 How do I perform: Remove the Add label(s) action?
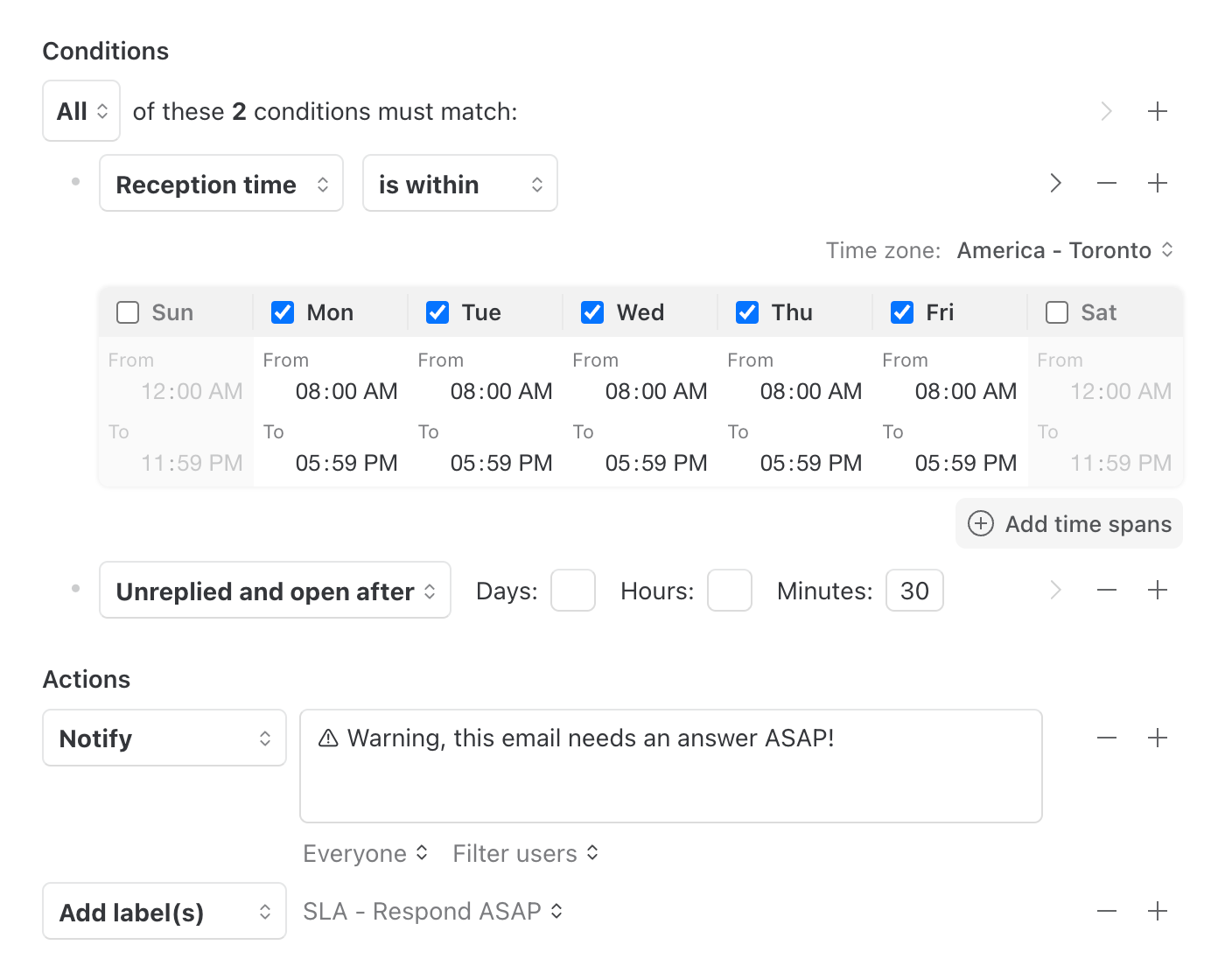[1106, 911]
